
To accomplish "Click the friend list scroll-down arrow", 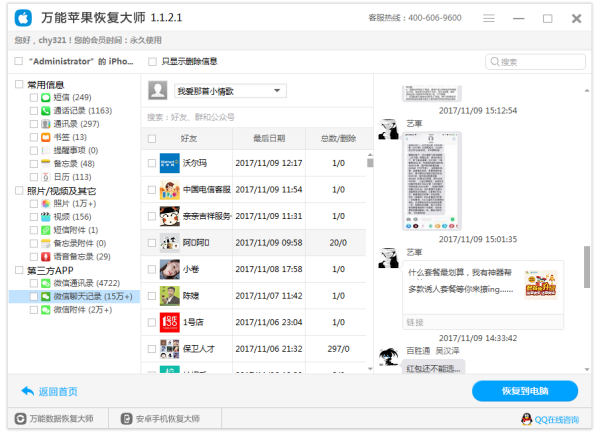I will tap(370, 369).
